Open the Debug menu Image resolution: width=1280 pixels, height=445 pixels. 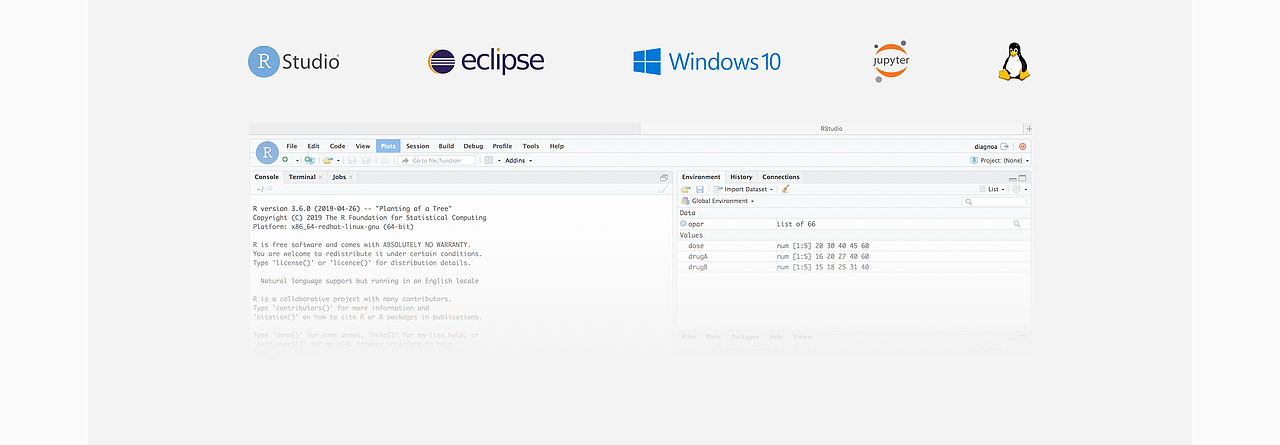coord(473,146)
